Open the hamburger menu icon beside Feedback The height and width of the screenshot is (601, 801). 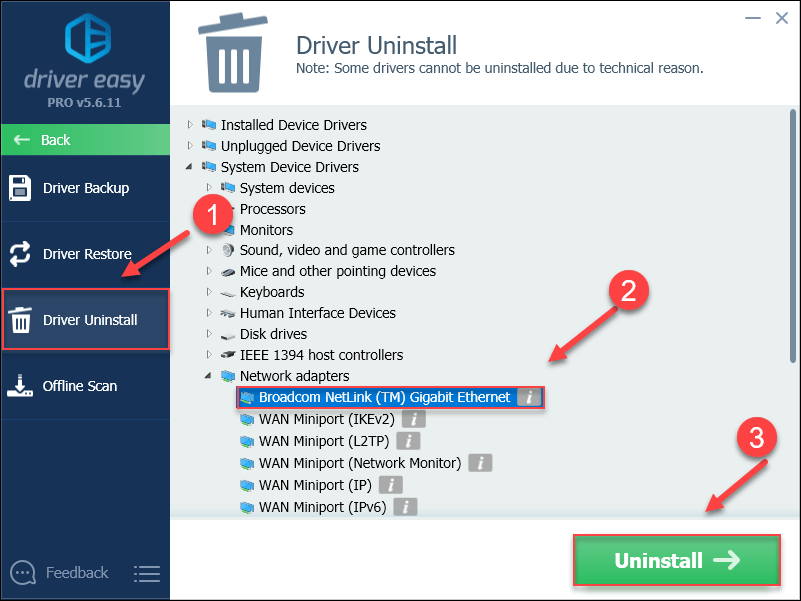coord(147,573)
